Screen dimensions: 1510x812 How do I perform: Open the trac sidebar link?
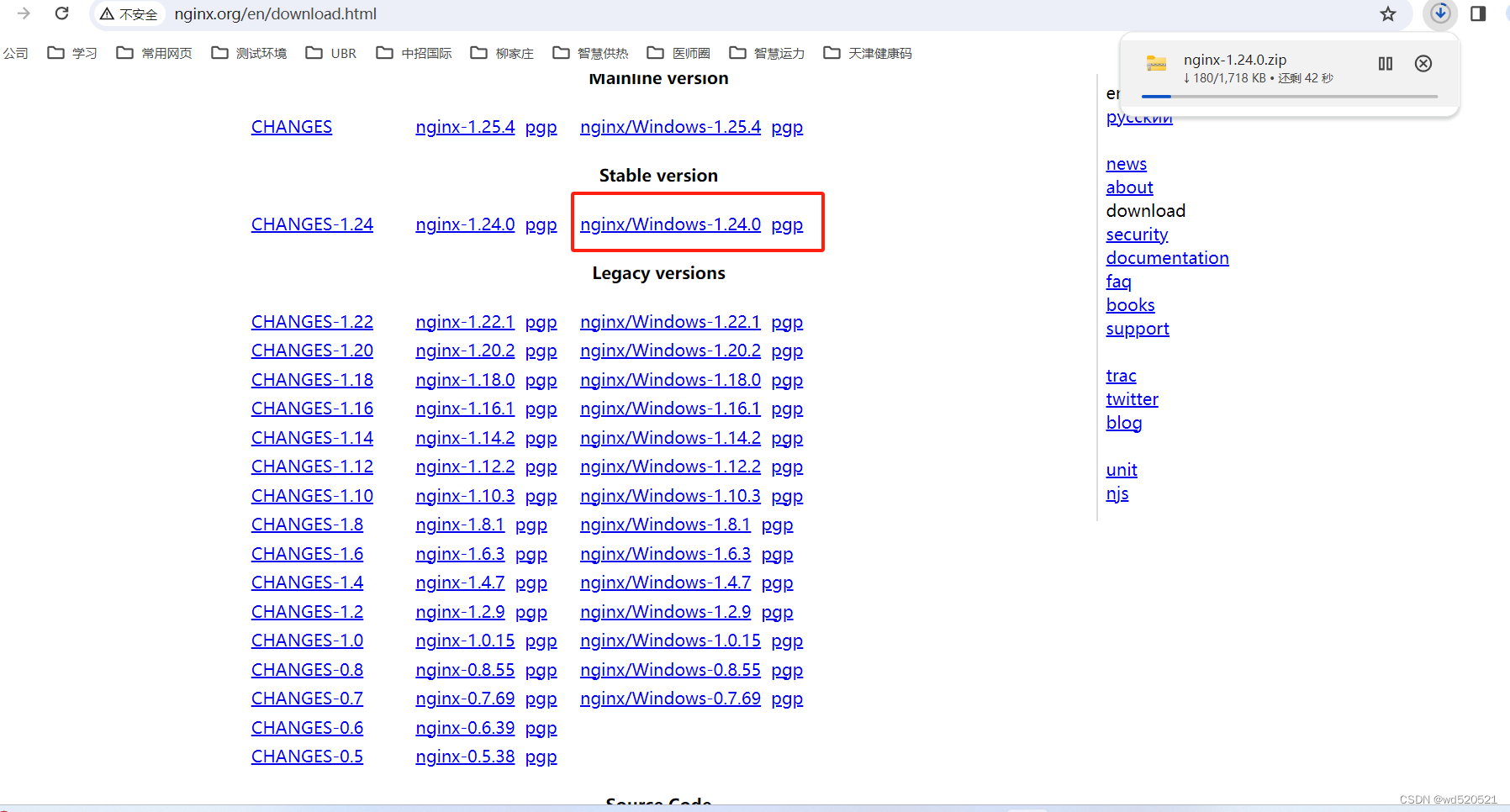coord(1121,376)
